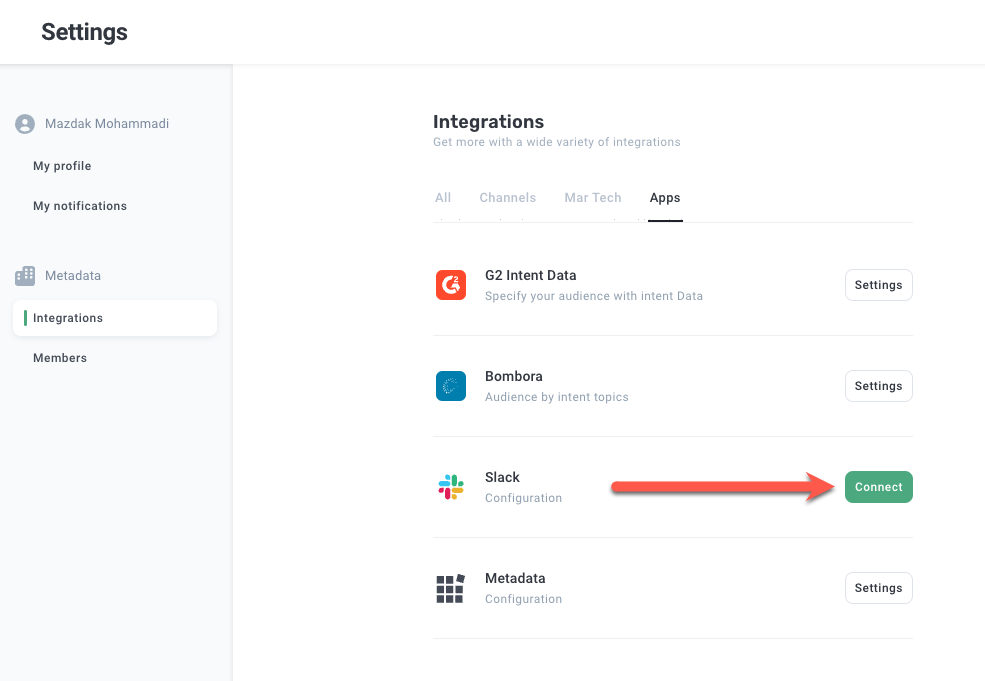Screen dimensions: 985x681
Task: Open Settings for Metadata integration
Action: click(878, 588)
